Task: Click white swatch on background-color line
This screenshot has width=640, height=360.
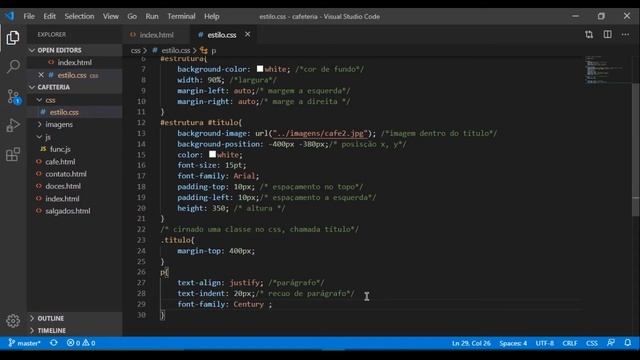Action: tap(260, 69)
